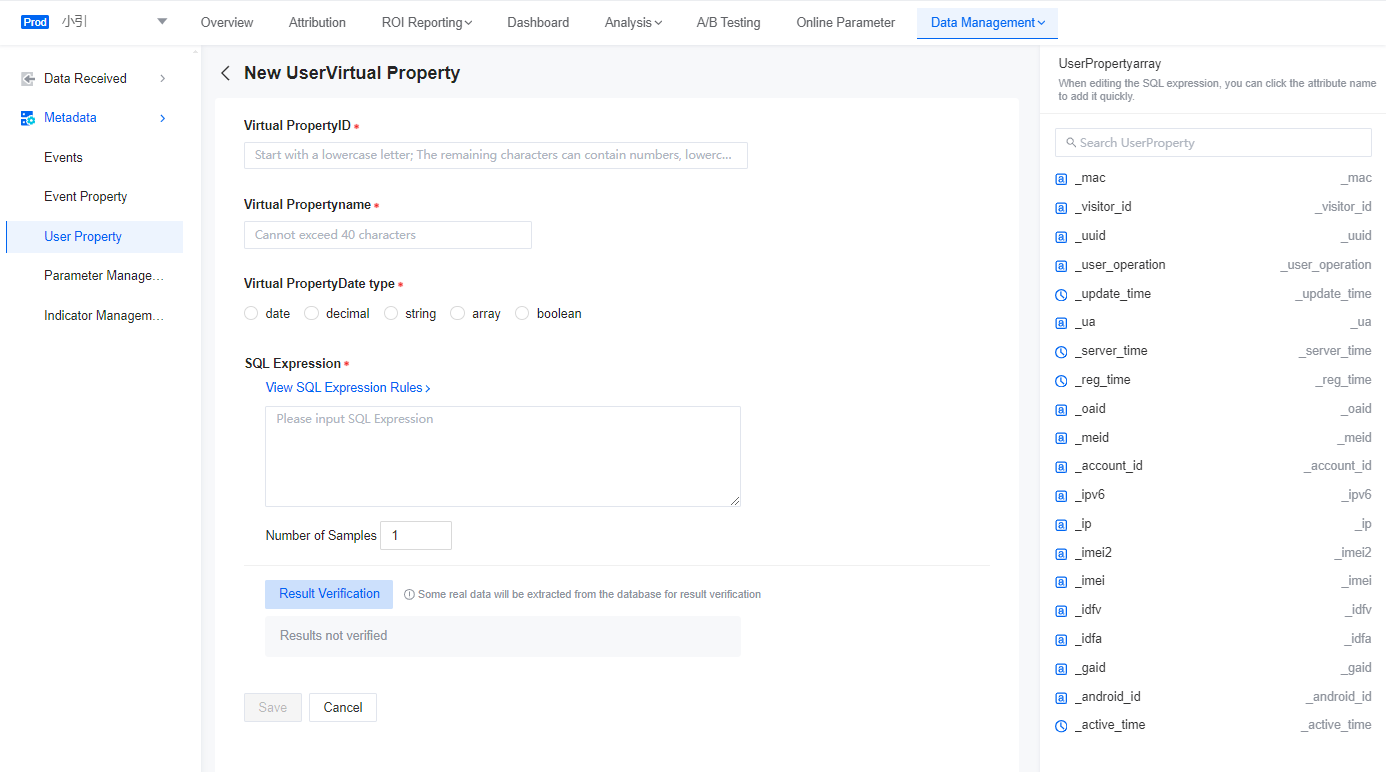
Task: Select the string data type option
Action: click(x=391, y=313)
